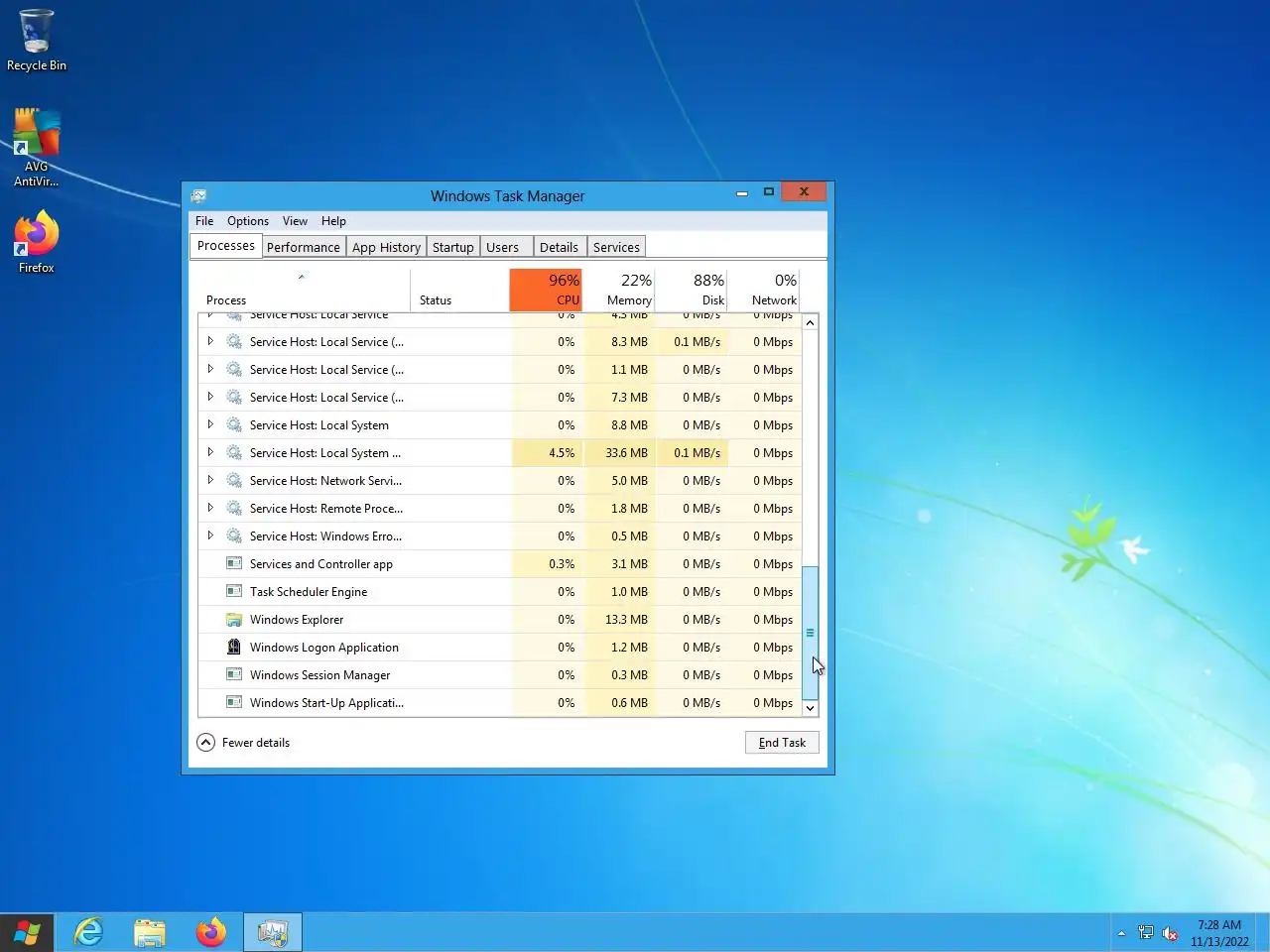This screenshot has width=1270, height=952.
Task: Switch to the App History tab
Action: [386, 247]
